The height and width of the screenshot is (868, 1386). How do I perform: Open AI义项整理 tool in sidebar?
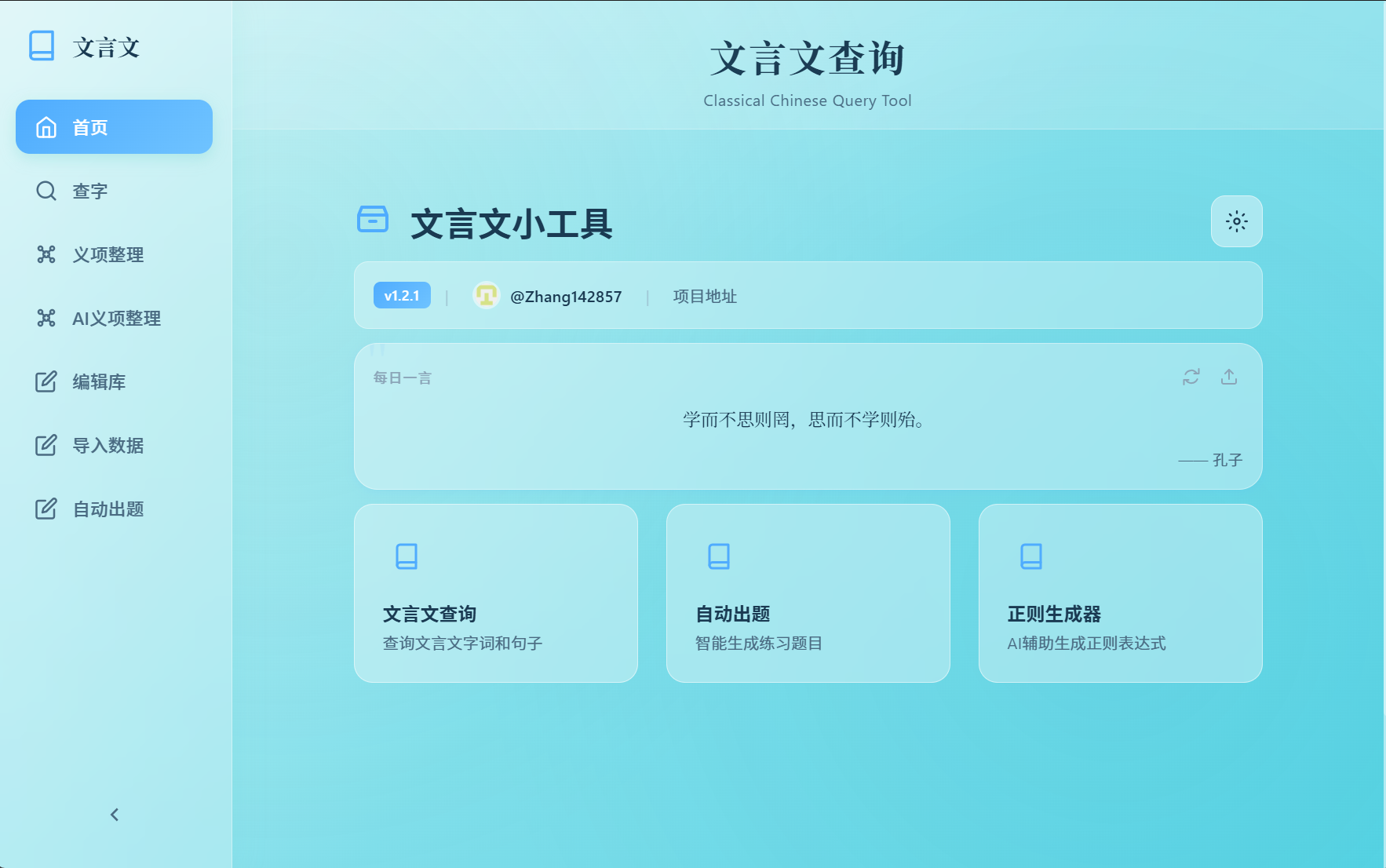116,319
